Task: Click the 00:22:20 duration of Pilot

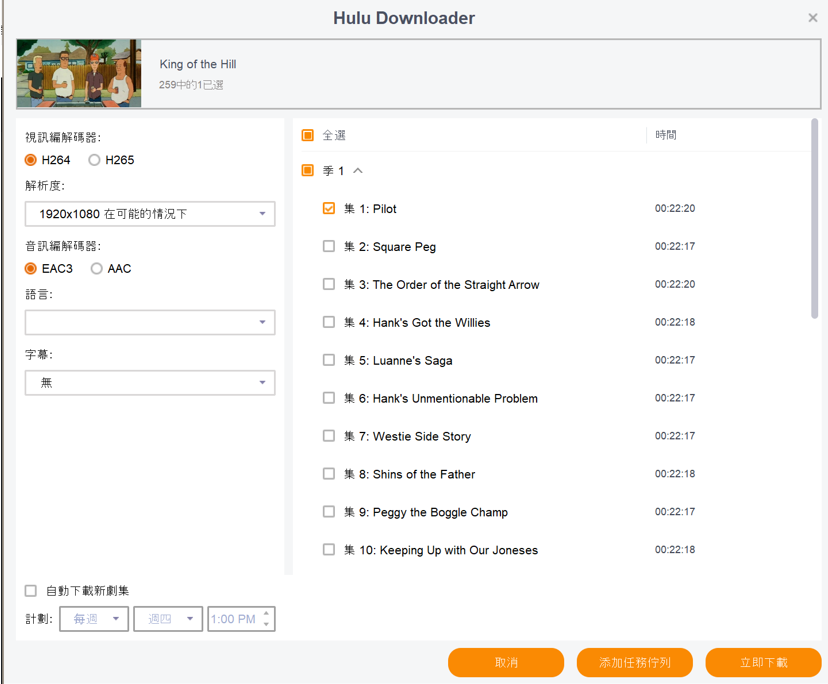Action: click(675, 208)
